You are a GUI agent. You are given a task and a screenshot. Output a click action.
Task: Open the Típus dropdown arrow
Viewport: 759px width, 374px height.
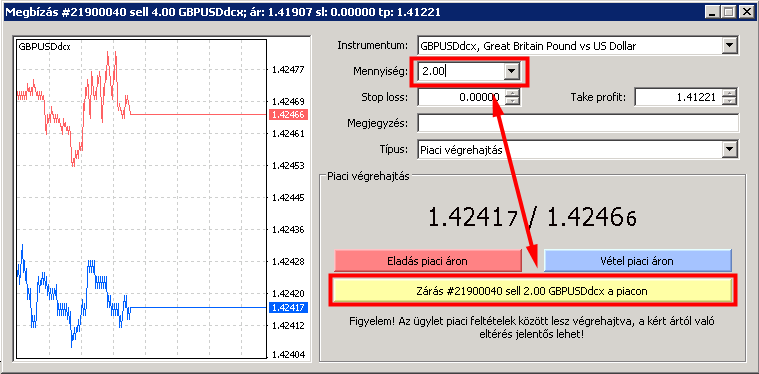tap(728, 150)
